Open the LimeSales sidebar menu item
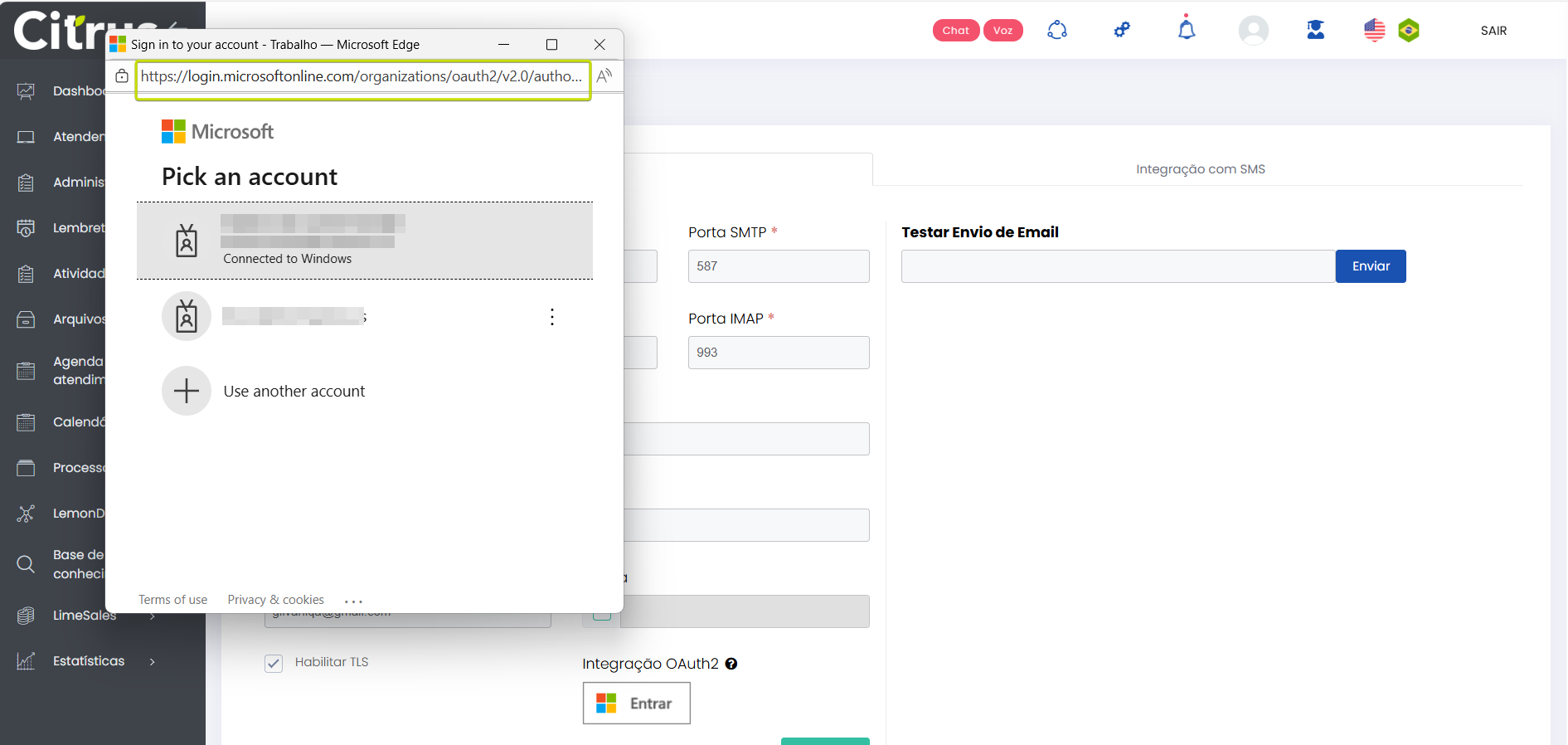The image size is (1568, 745). point(84,616)
